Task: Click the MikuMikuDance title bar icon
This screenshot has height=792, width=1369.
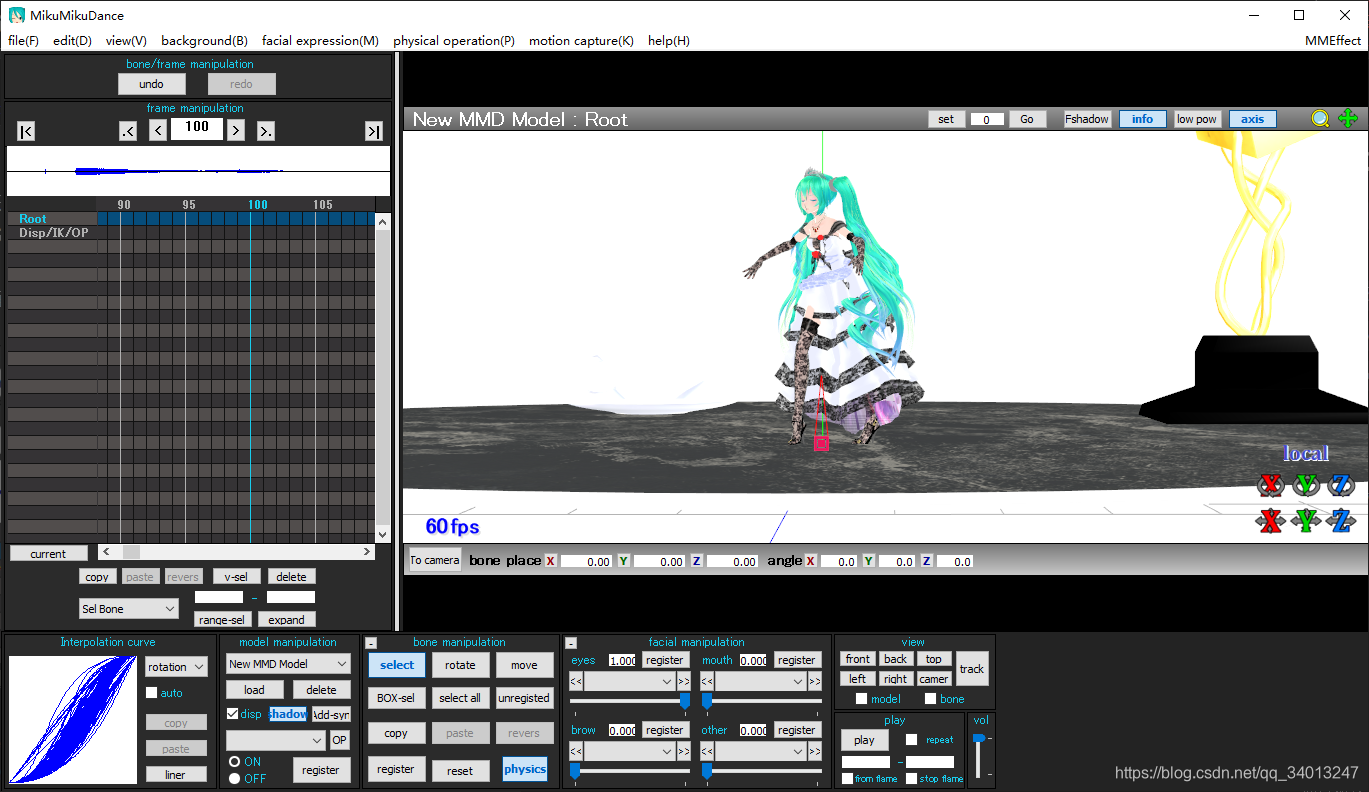Action: (x=17, y=15)
